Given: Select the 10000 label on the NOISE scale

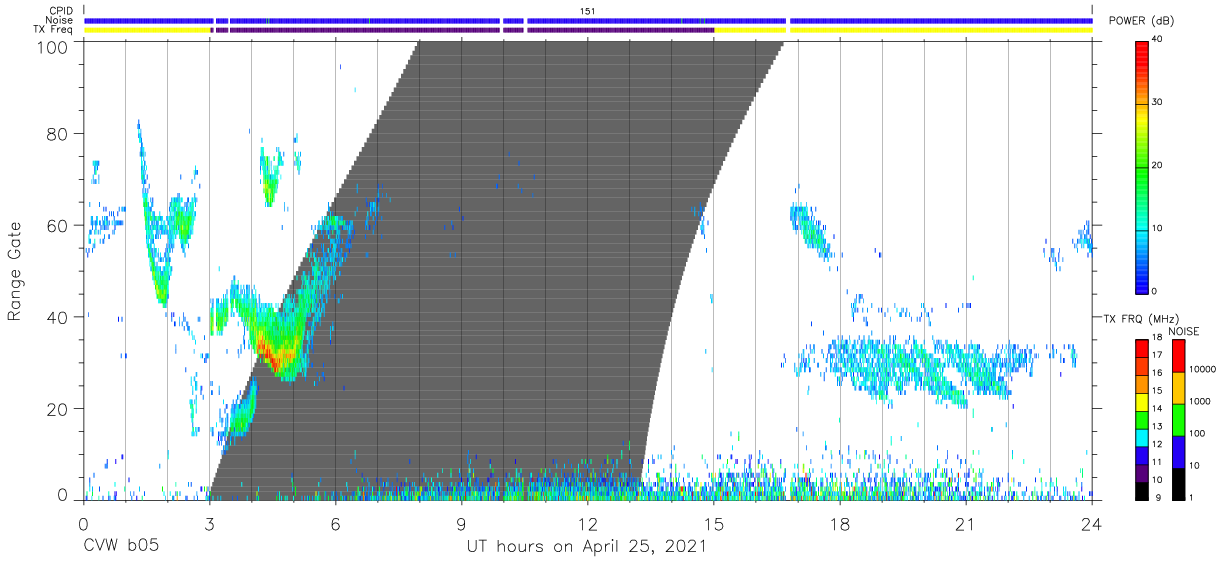Looking at the screenshot, I should point(1202,369).
